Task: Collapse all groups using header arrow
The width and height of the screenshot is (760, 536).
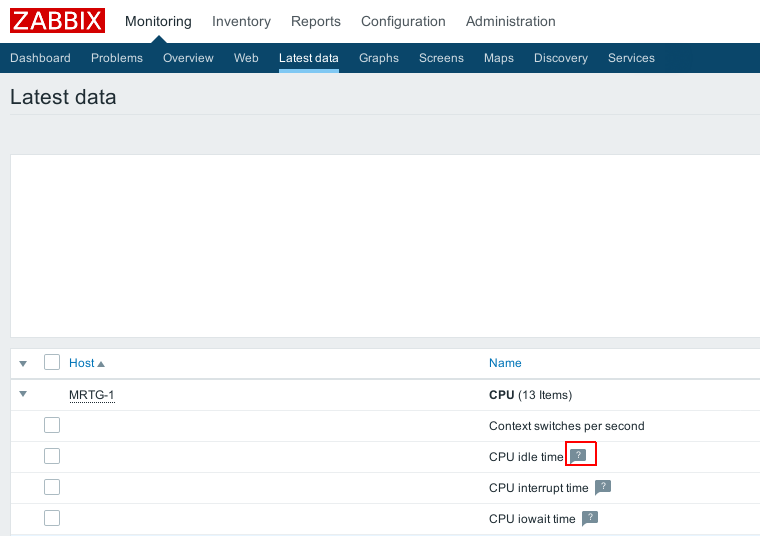Action: tap(23, 363)
